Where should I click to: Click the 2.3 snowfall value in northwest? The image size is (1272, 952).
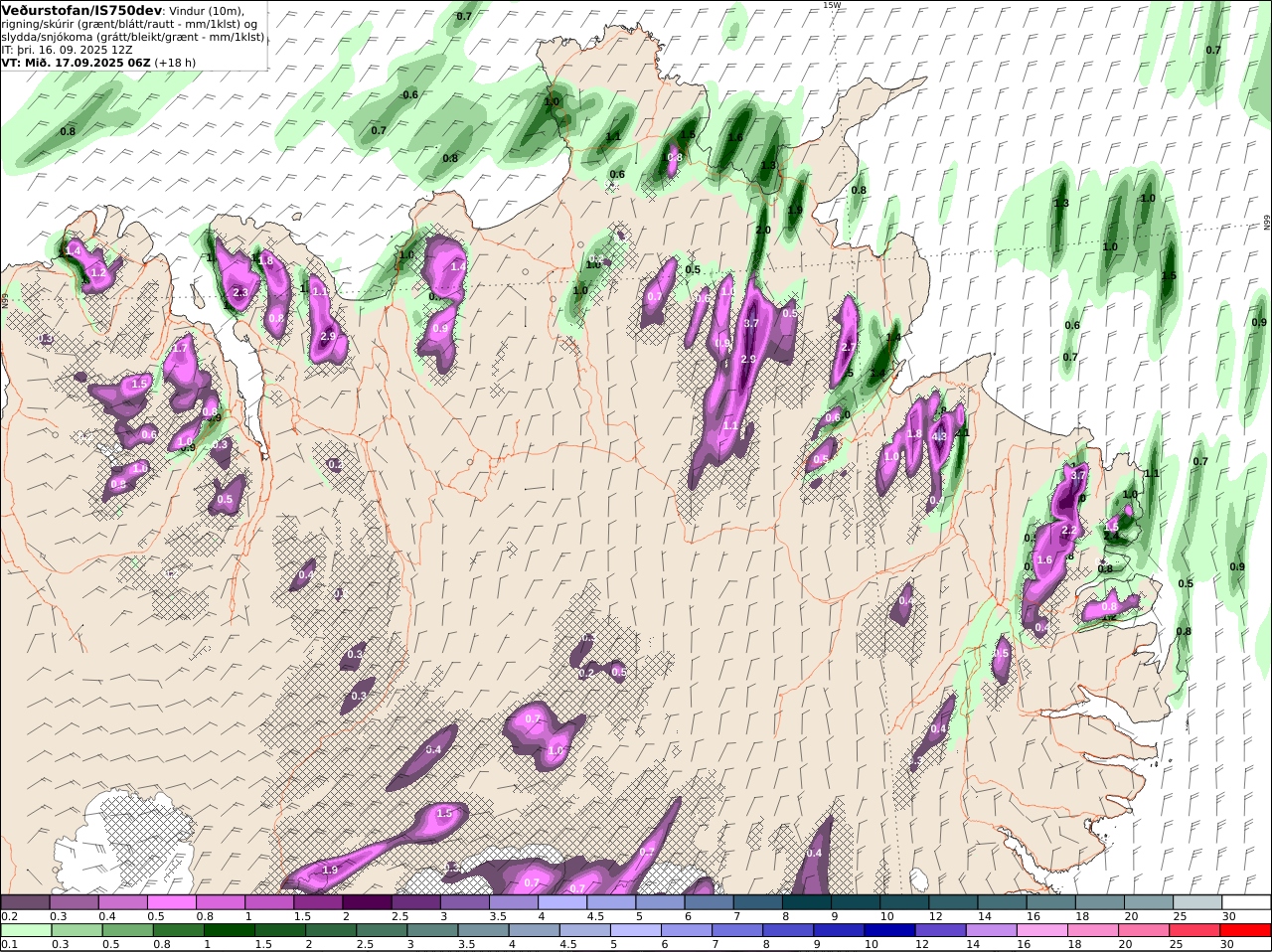(x=239, y=293)
